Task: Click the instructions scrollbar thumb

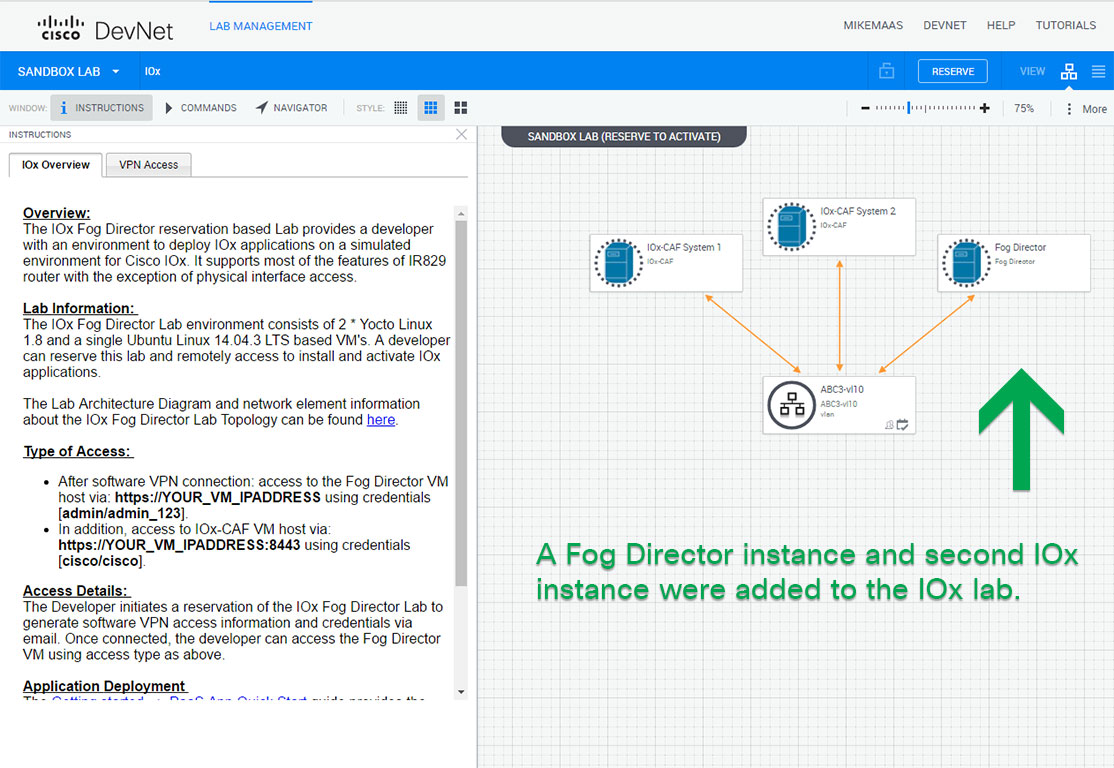Action: 461,403
